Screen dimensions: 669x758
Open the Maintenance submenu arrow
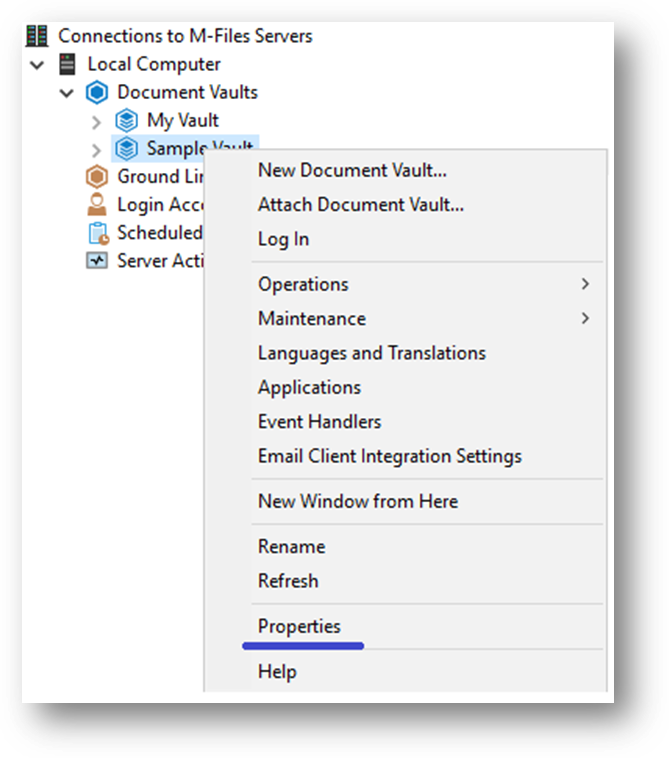585,318
